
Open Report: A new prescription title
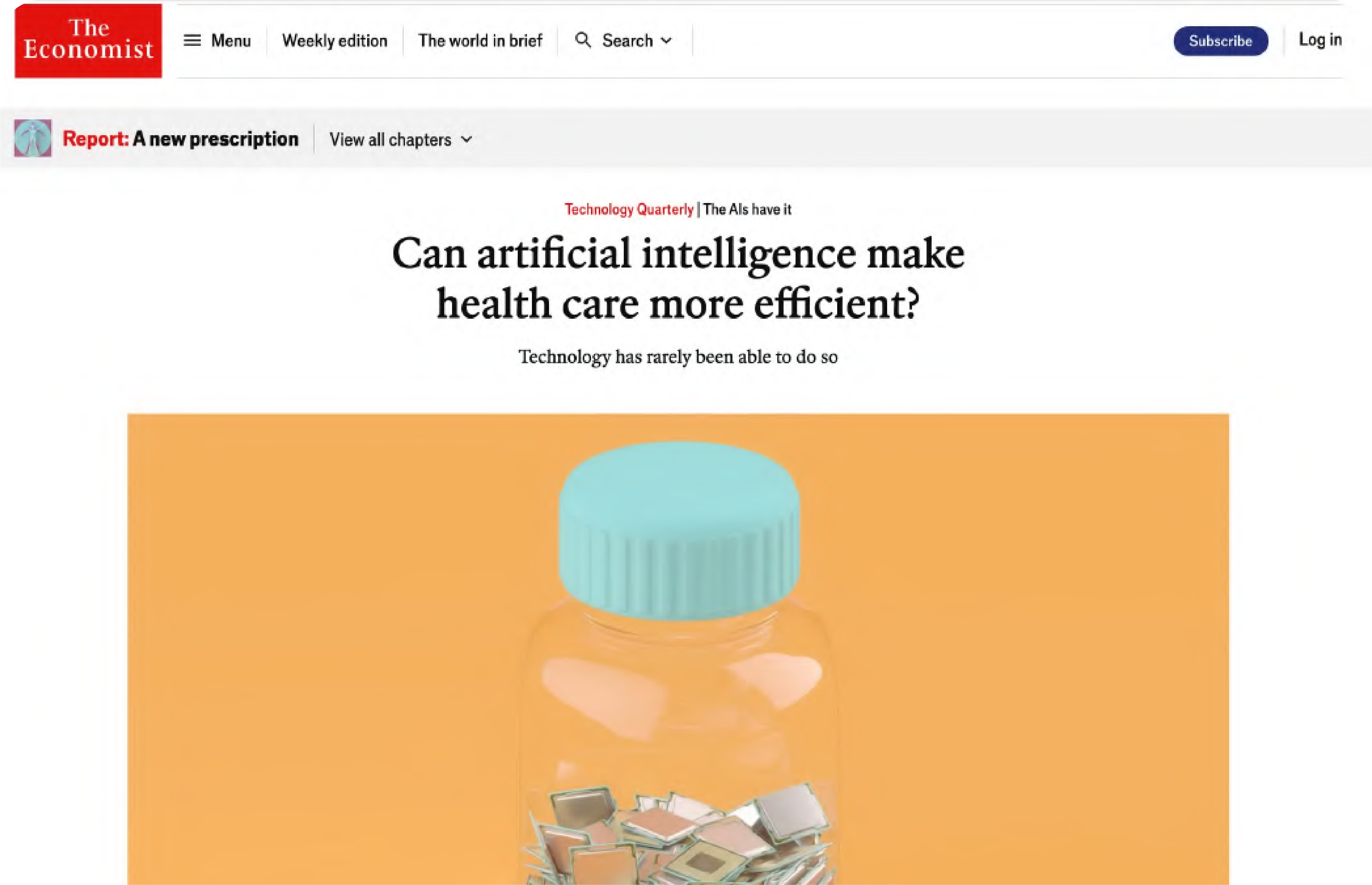point(180,139)
